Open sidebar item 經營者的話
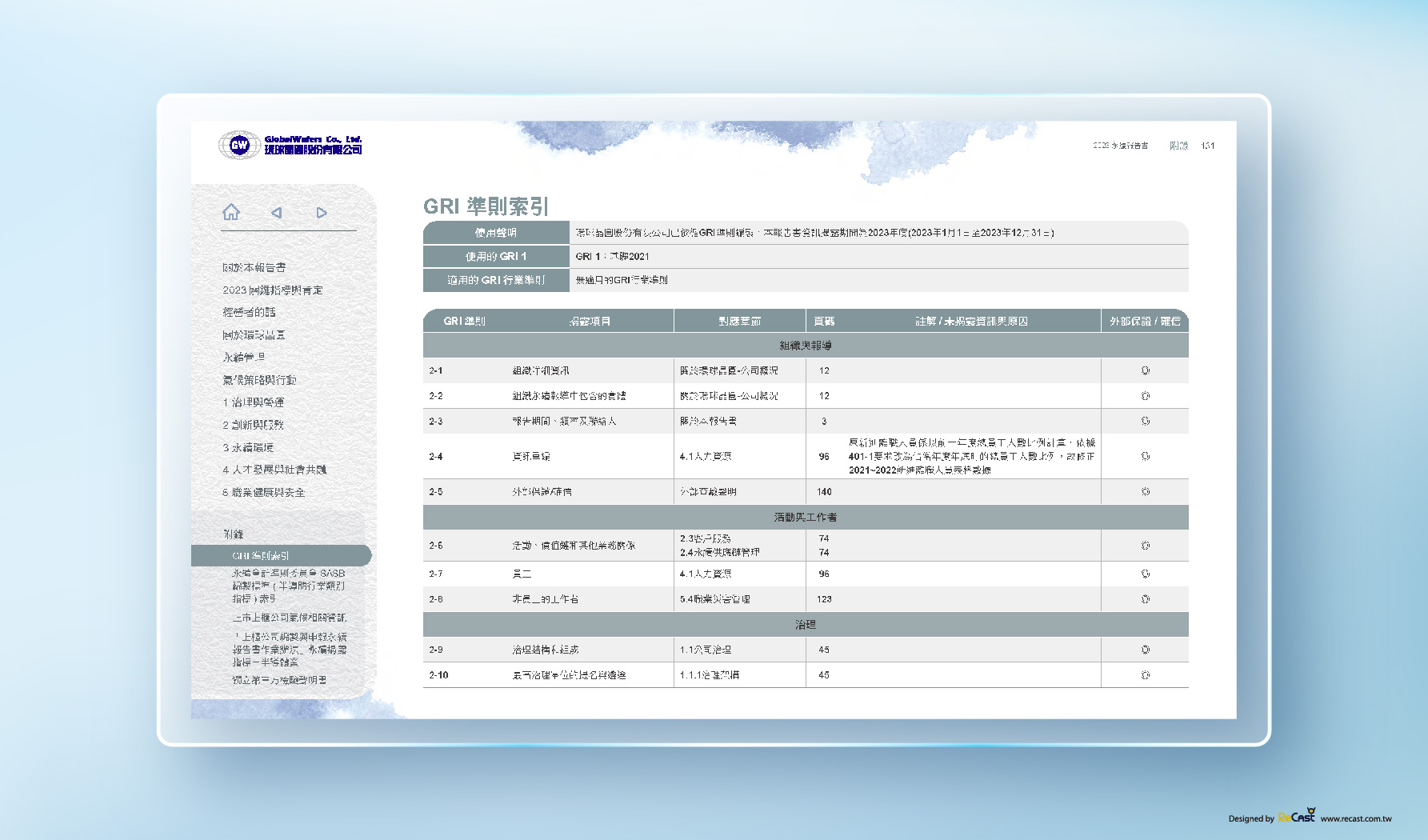This screenshot has height=840, width=1428. tap(249, 313)
